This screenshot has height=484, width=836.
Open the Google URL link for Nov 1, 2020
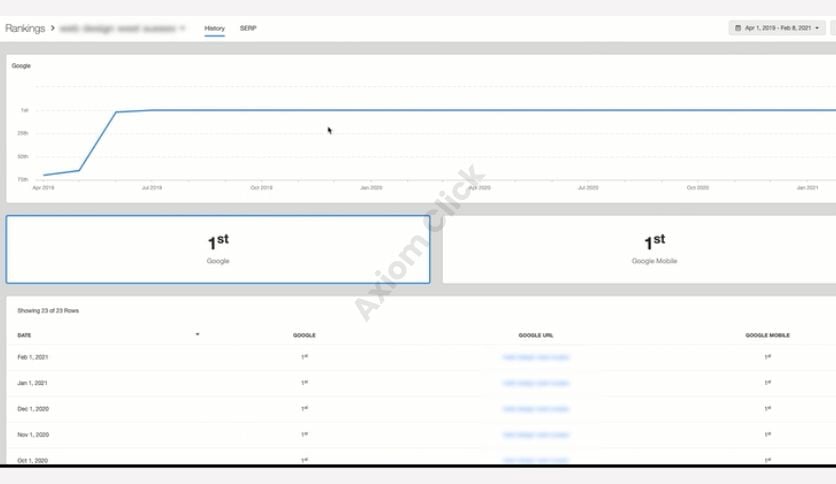click(x=536, y=434)
